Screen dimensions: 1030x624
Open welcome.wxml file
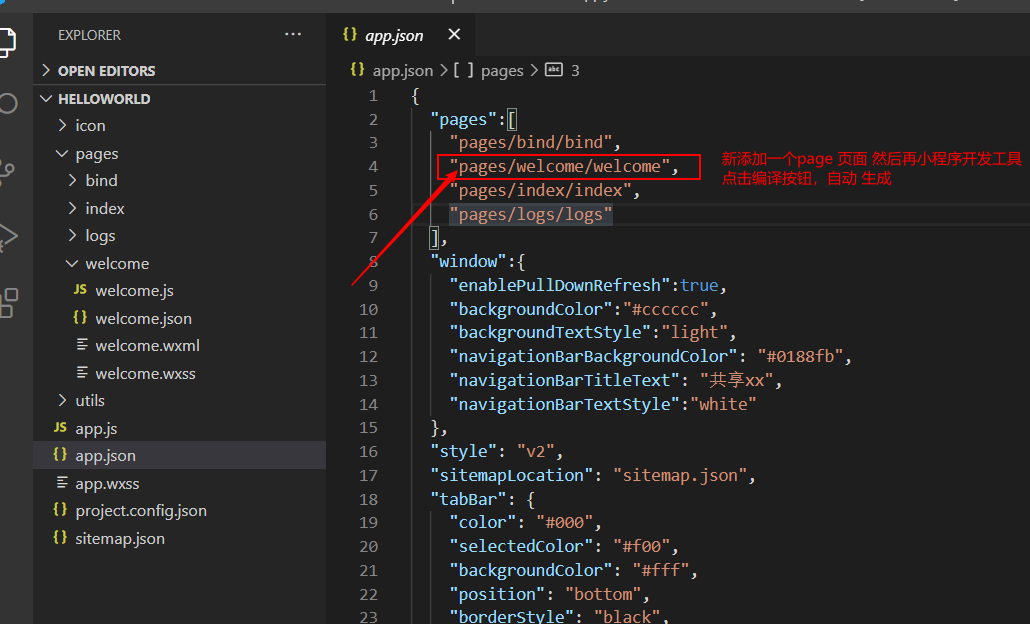point(147,345)
